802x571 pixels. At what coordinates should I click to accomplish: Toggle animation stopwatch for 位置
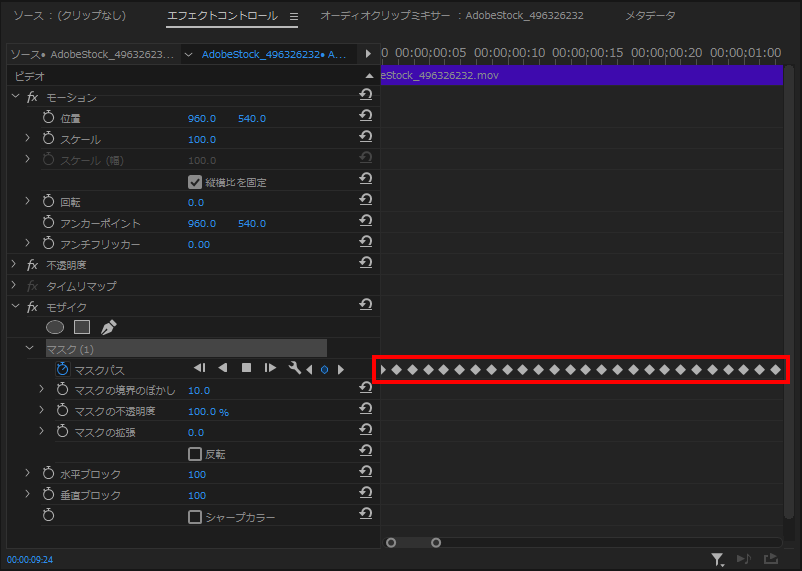point(49,118)
